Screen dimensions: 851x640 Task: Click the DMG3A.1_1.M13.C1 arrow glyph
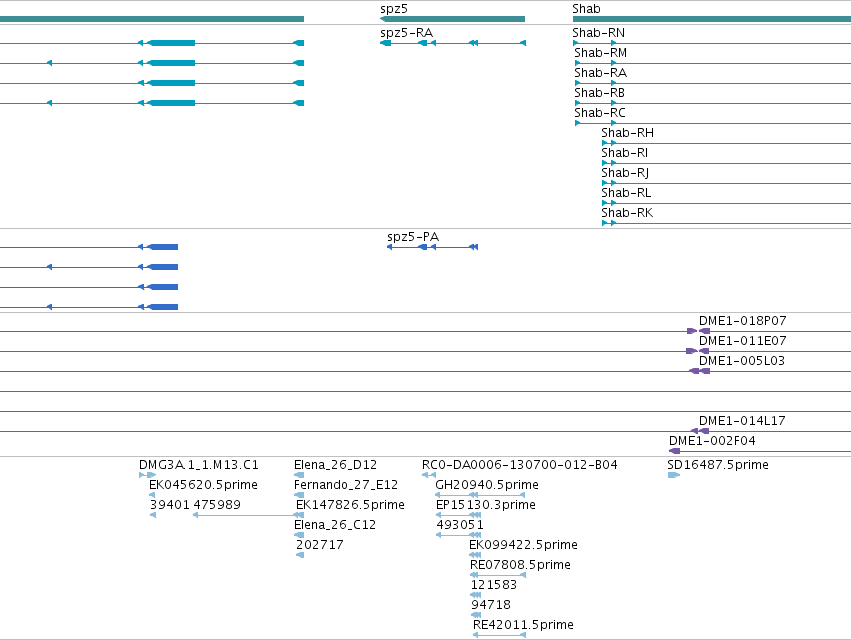coord(148,475)
